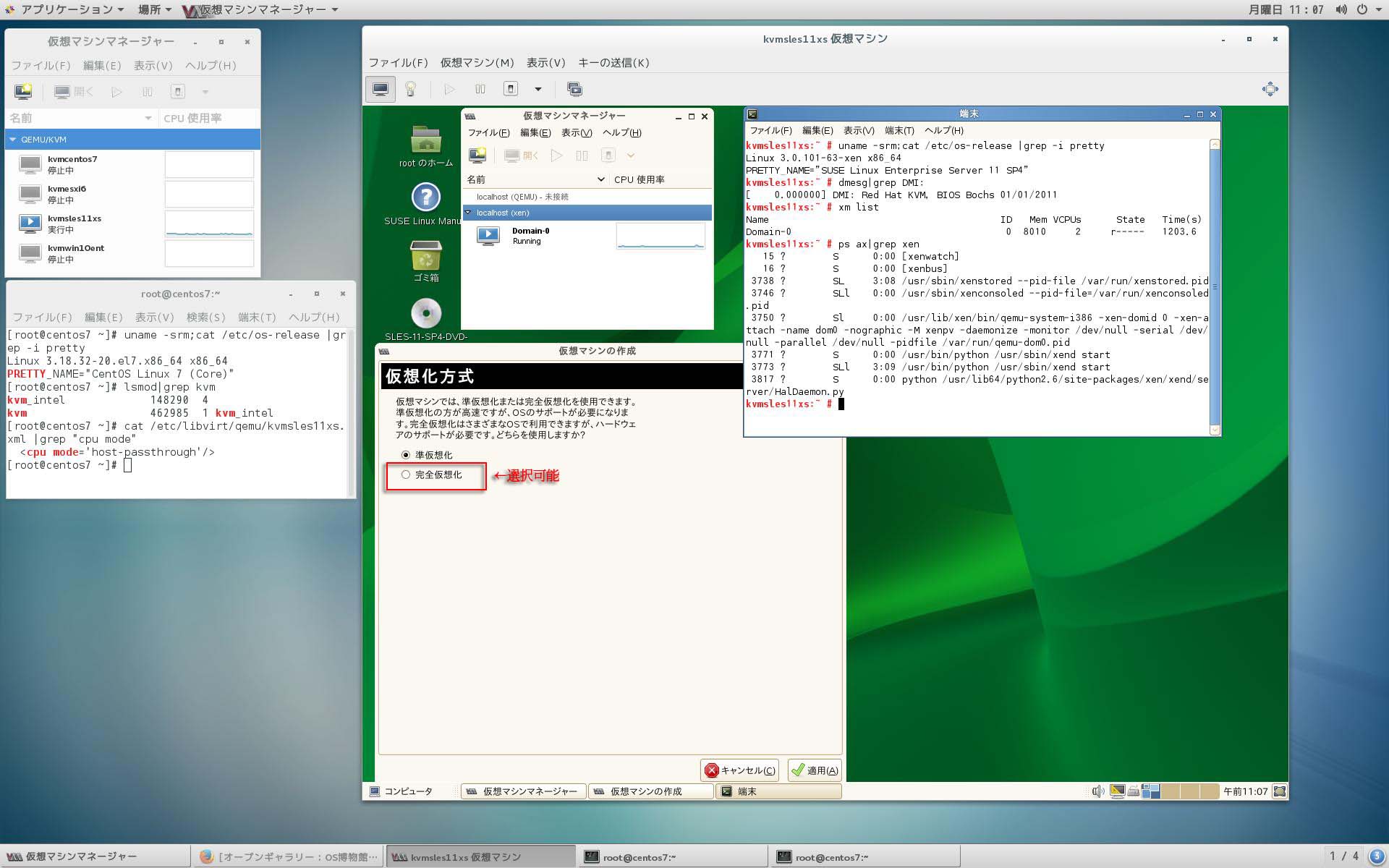Click the network monitor icon in SLES guest panel
The height and width of the screenshot is (868, 1389).
tap(1117, 791)
